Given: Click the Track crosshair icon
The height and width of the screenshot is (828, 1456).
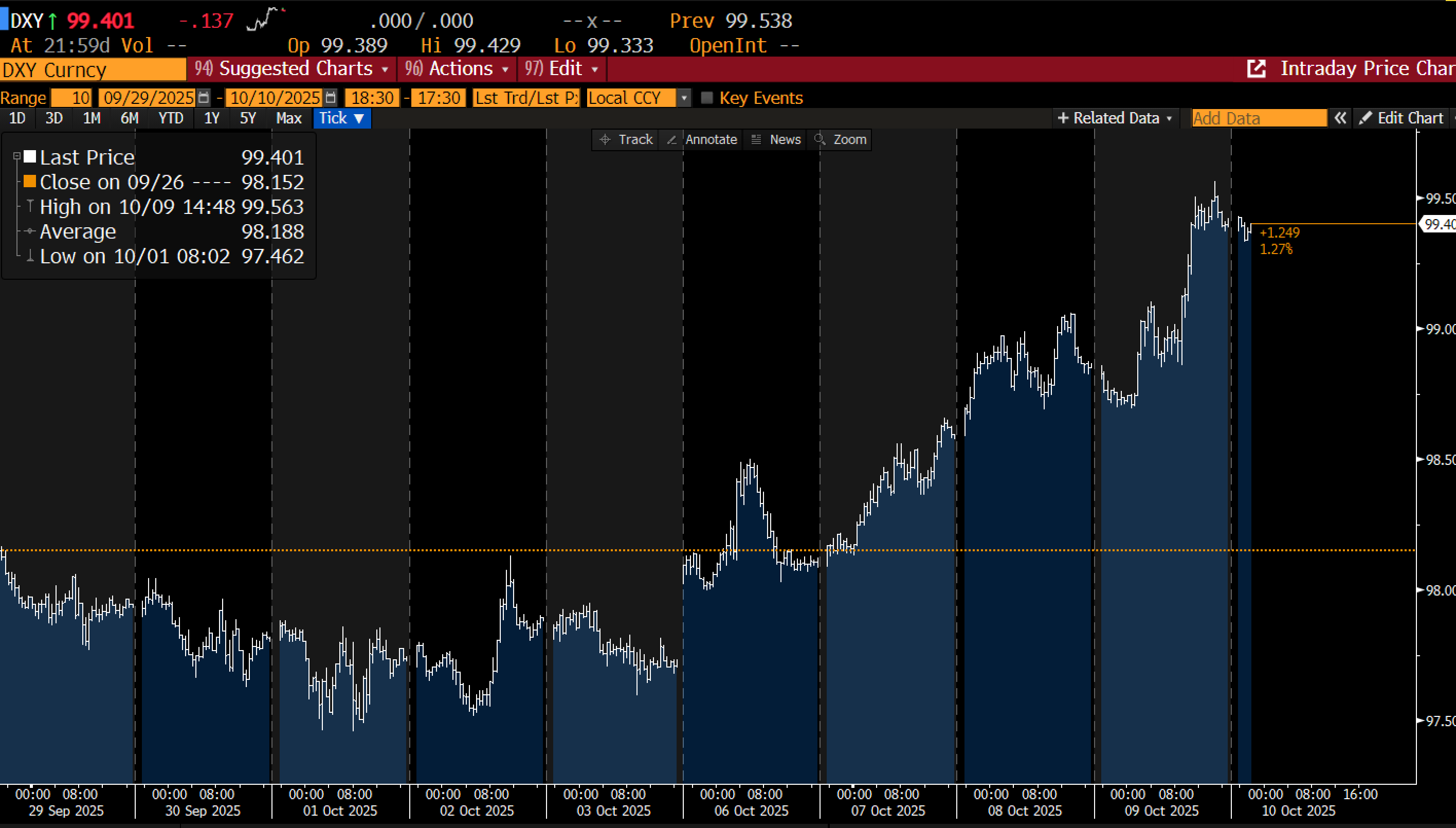Looking at the screenshot, I should click(x=605, y=139).
